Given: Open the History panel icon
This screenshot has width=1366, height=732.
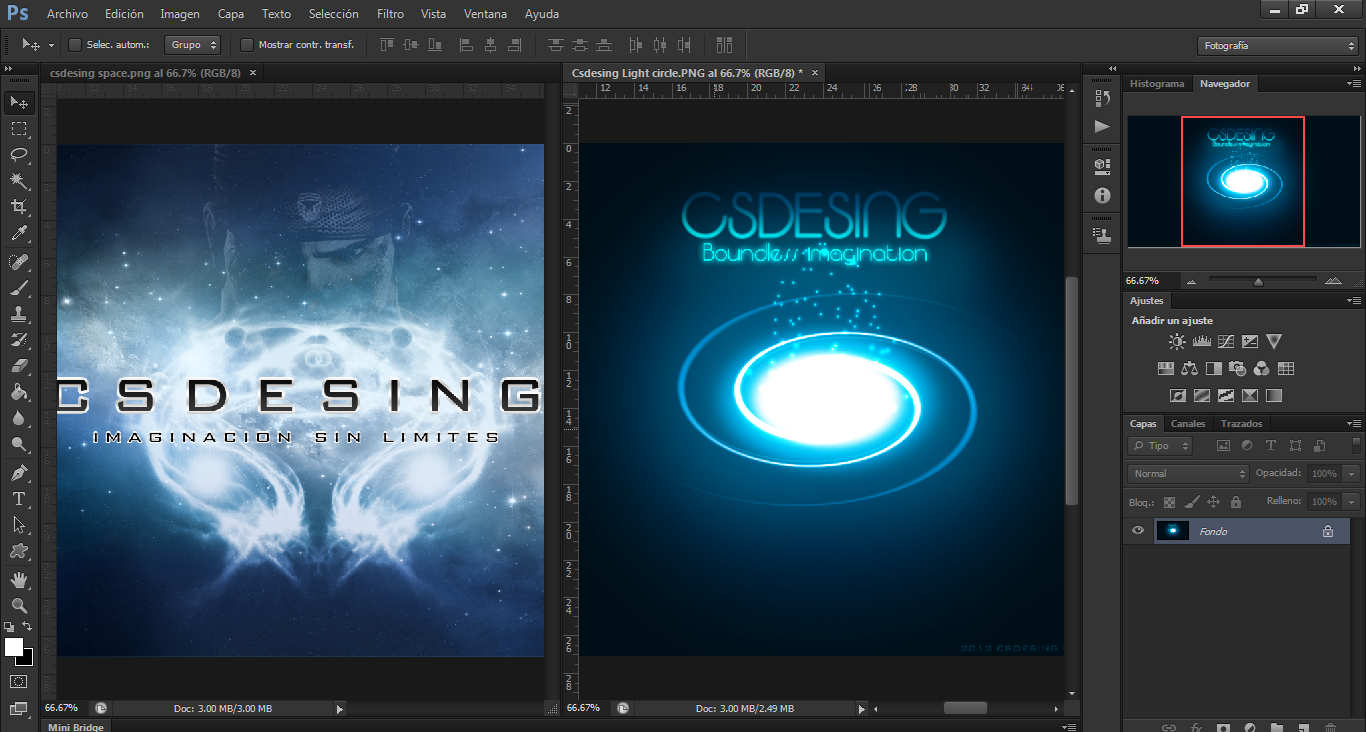Looking at the screenshot, I should click(1102, 98).
